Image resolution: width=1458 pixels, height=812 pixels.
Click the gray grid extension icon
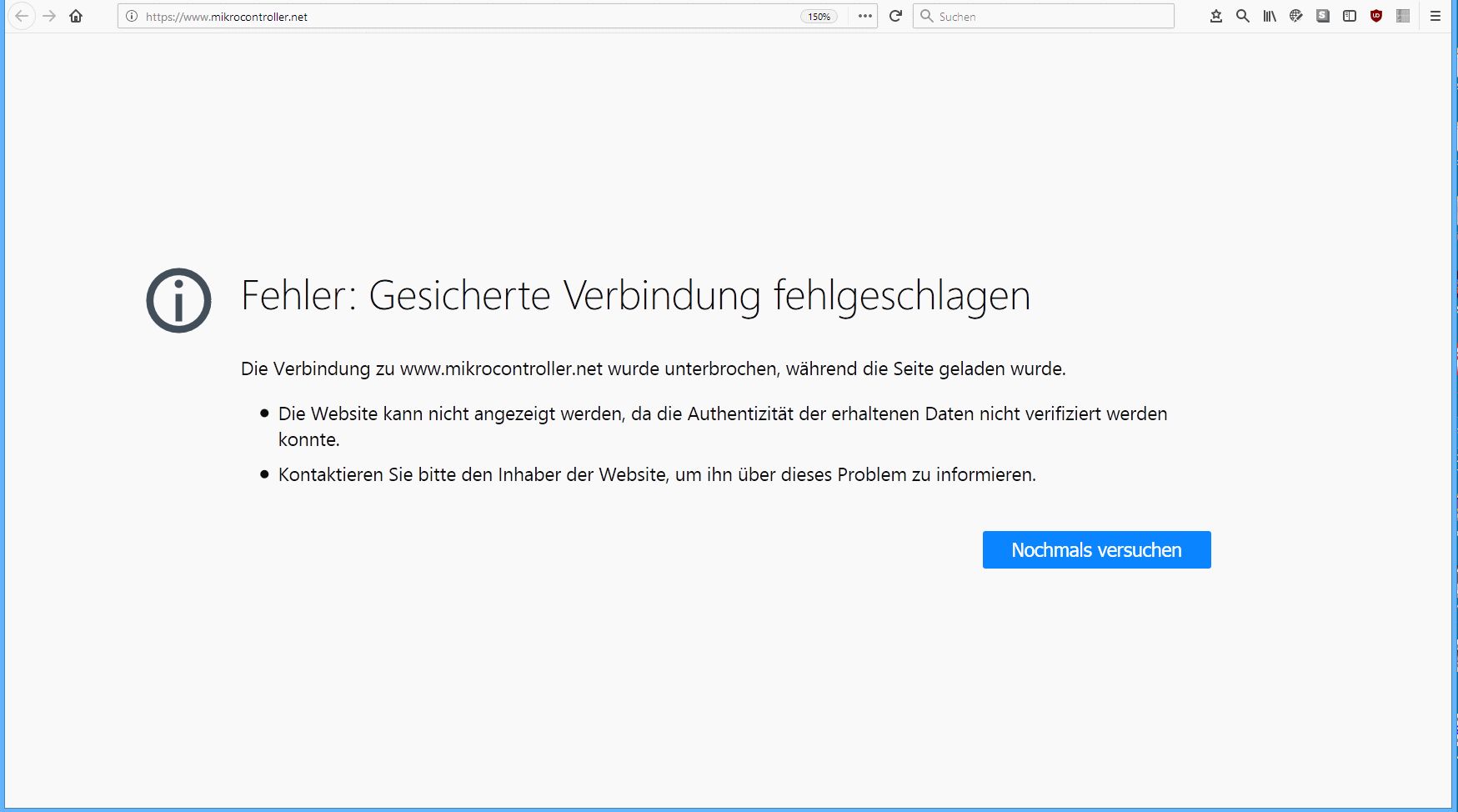tap(1403, 17)
